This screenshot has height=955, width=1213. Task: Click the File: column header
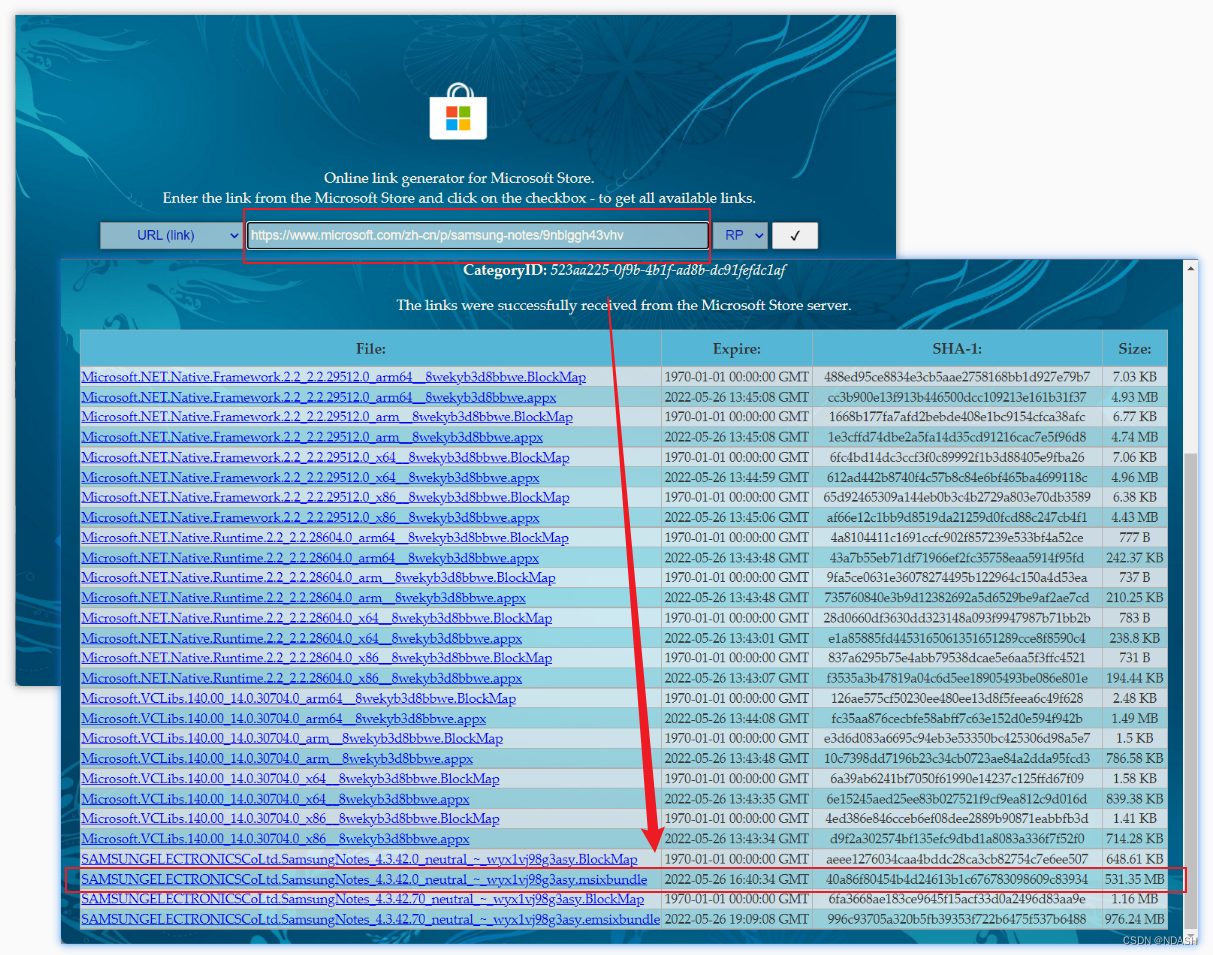[371, 349]
